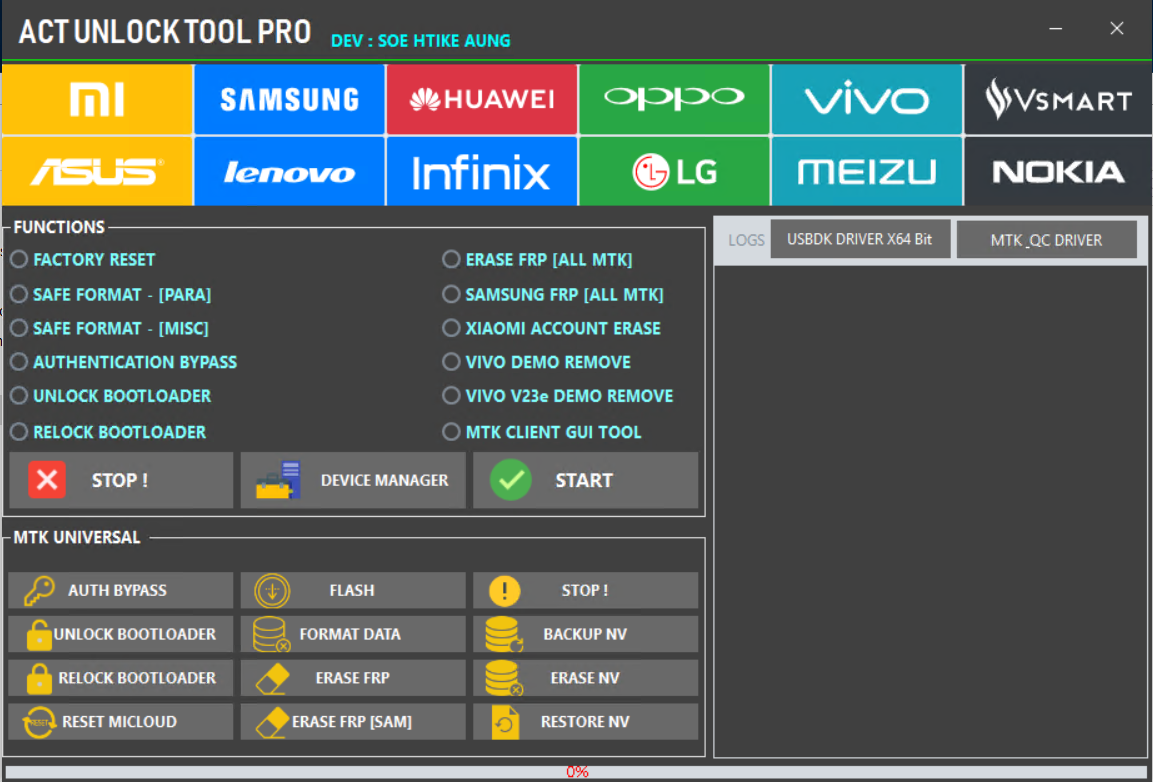Click the key icon on Auth Bypass
1153x782 pixels.
(39, 591)
